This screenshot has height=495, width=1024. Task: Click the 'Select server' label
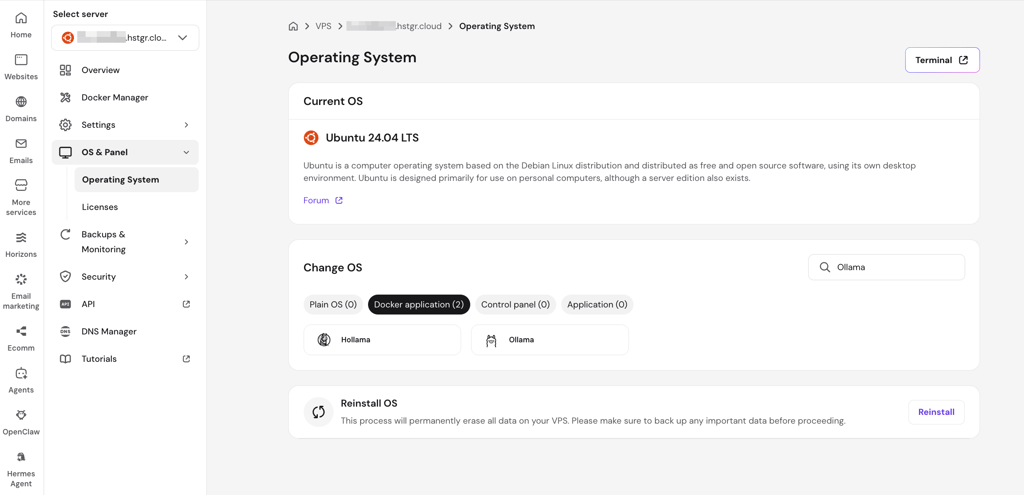pyautogui.click(x=80, y=14)
